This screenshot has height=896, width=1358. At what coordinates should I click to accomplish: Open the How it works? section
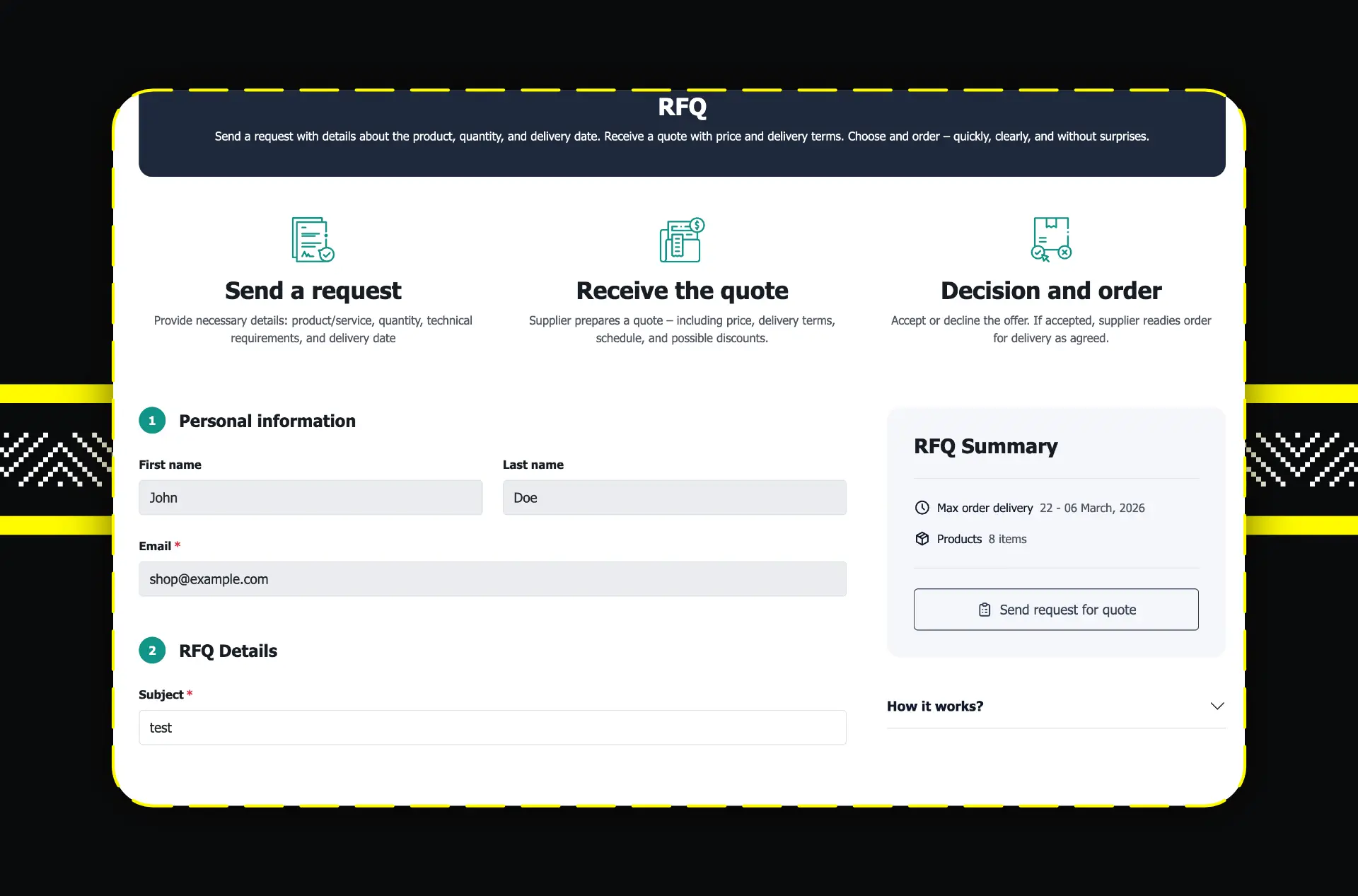(x=935, y=706)
